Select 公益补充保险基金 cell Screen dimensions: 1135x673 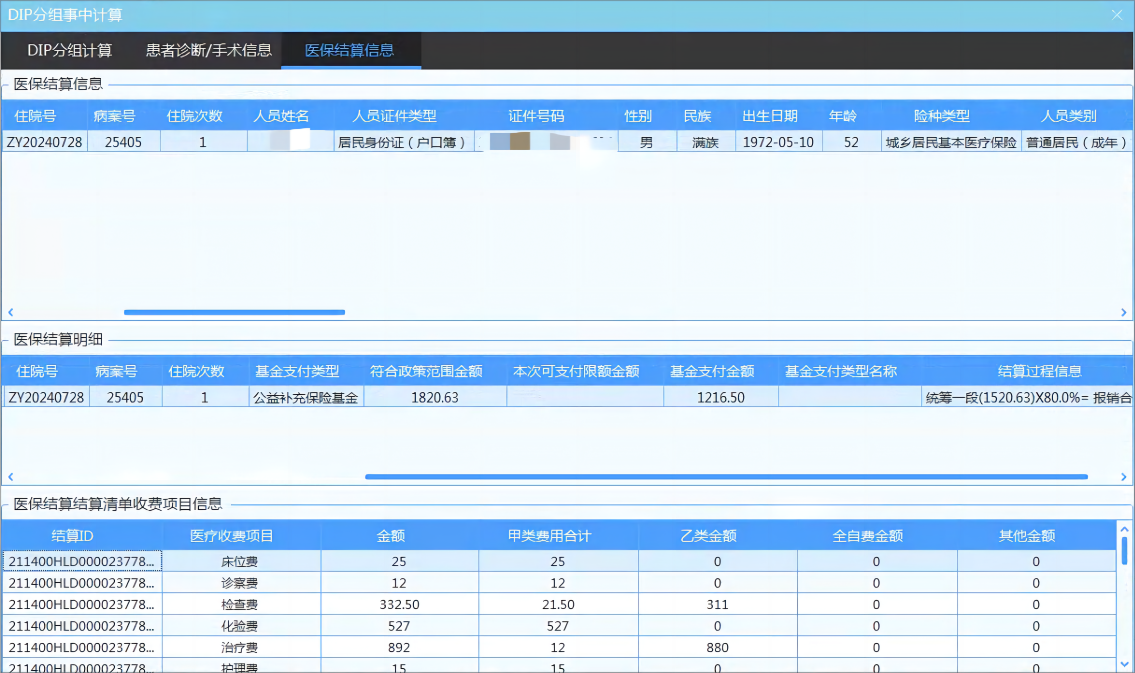click(x=305, y=397)
